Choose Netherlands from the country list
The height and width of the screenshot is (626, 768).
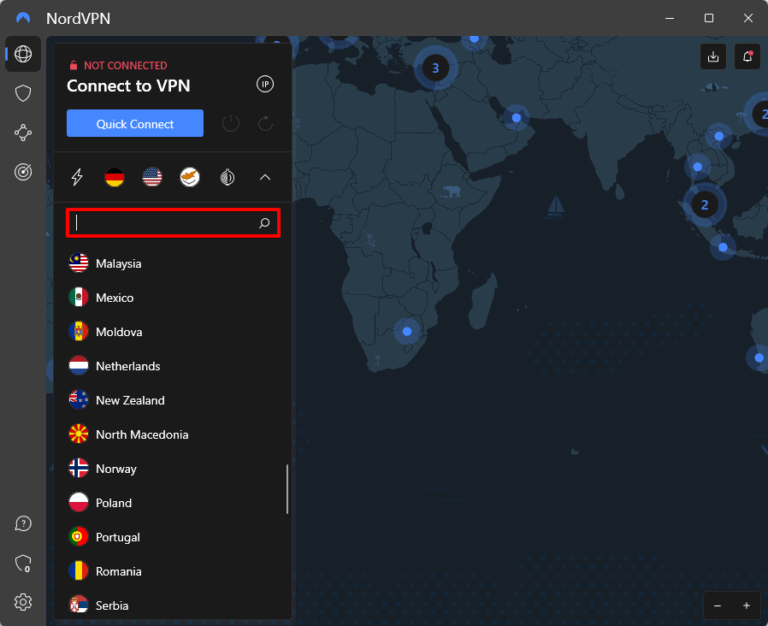tap(127, 367)
